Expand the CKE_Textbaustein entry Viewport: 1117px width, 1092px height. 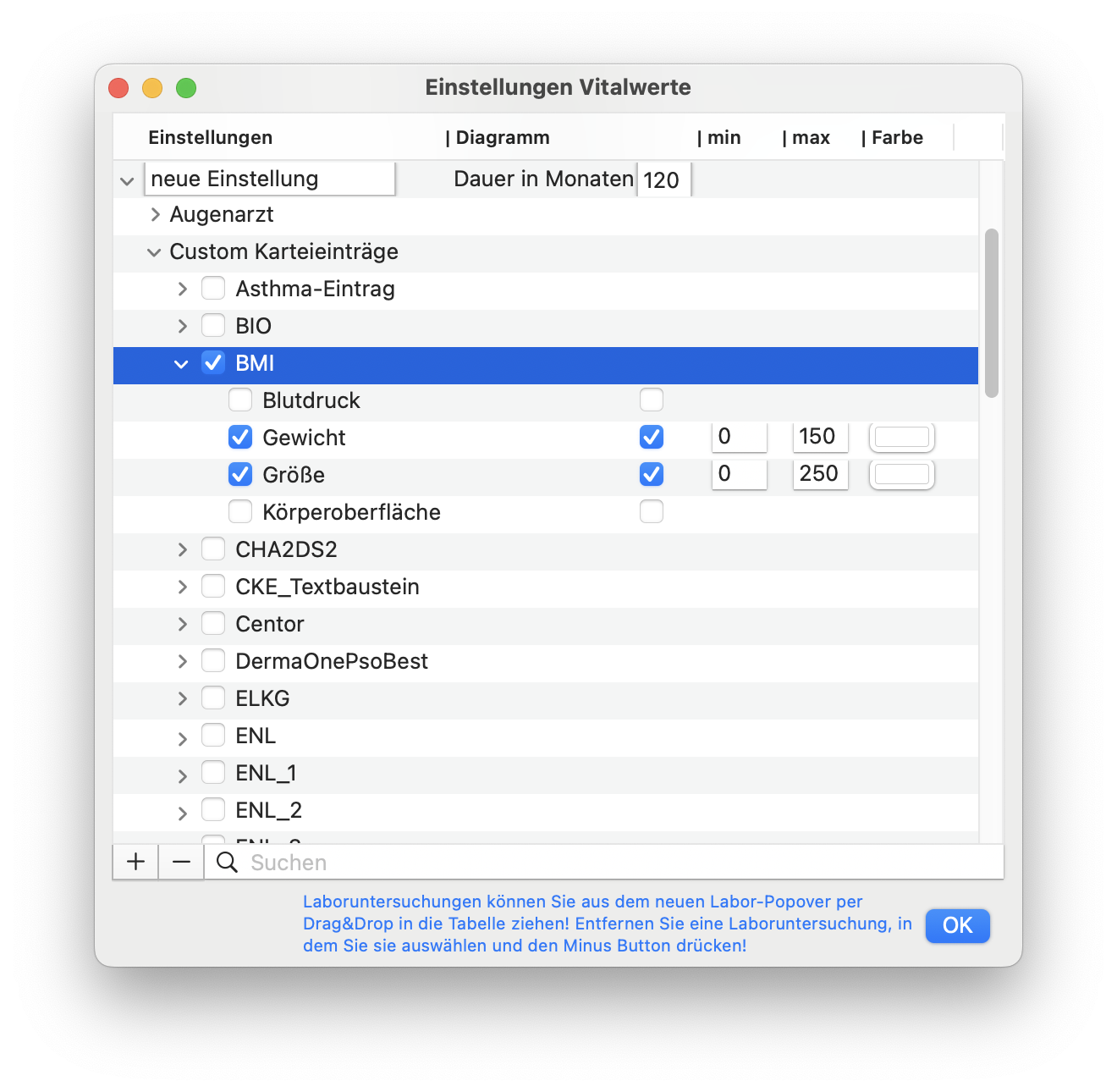pos(182,587)
